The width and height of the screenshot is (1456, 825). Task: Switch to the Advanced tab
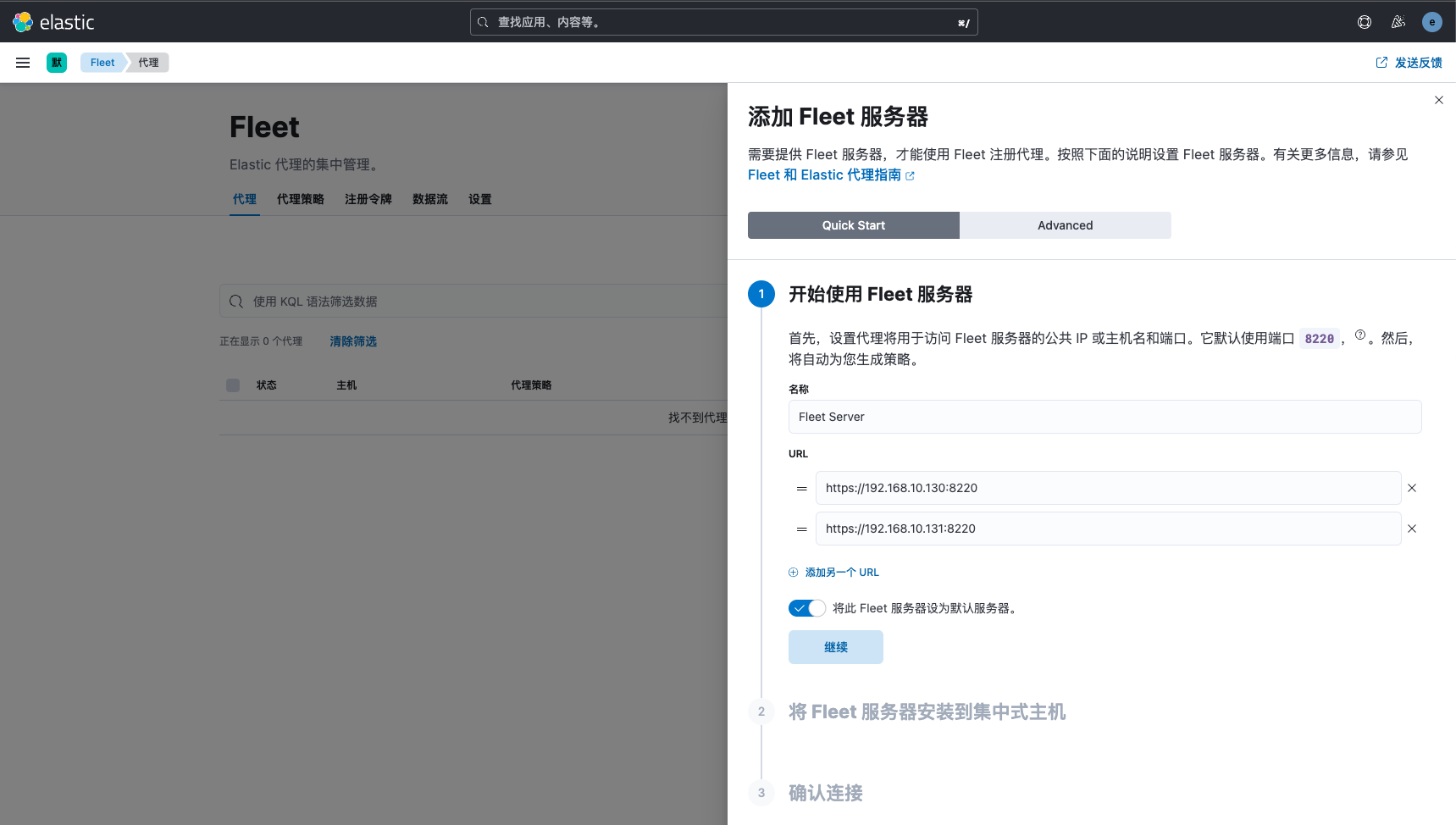click(1066, 225)
